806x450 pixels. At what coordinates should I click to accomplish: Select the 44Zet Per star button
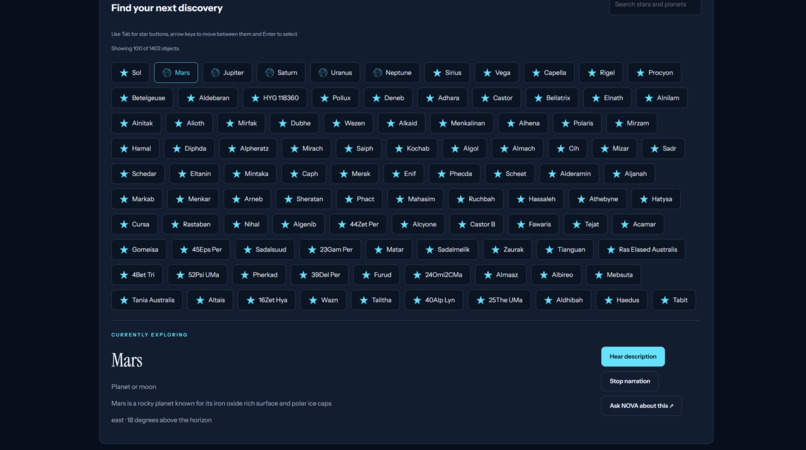(358, 224)
